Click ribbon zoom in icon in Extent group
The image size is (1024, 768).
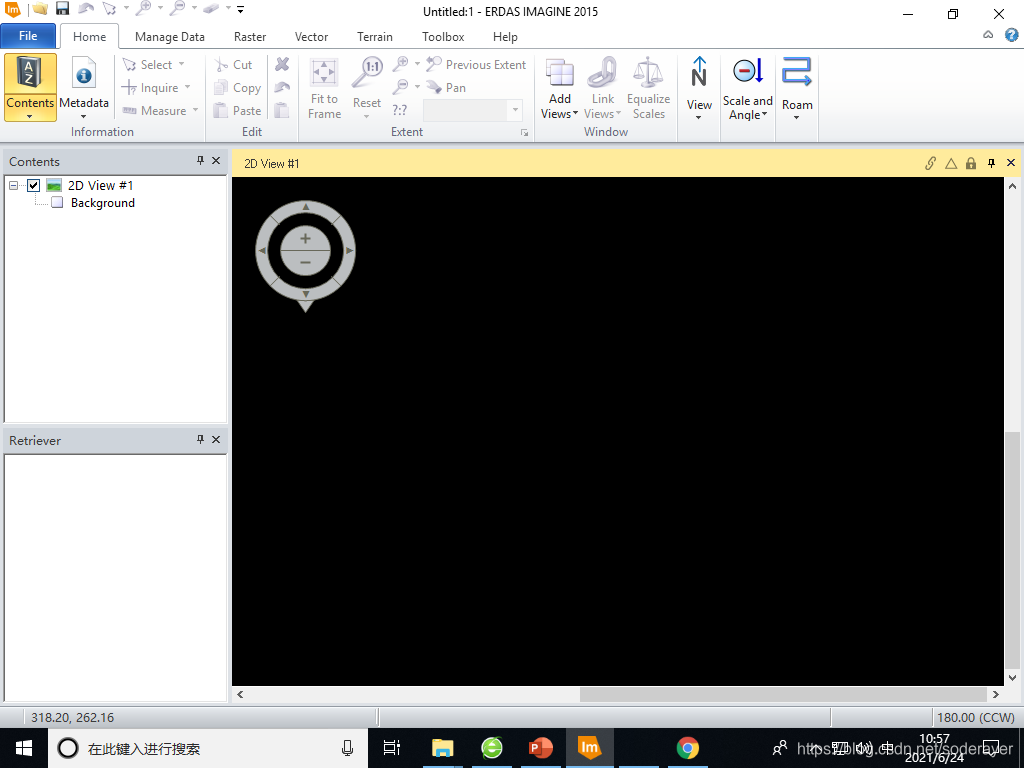pos(400,64)
